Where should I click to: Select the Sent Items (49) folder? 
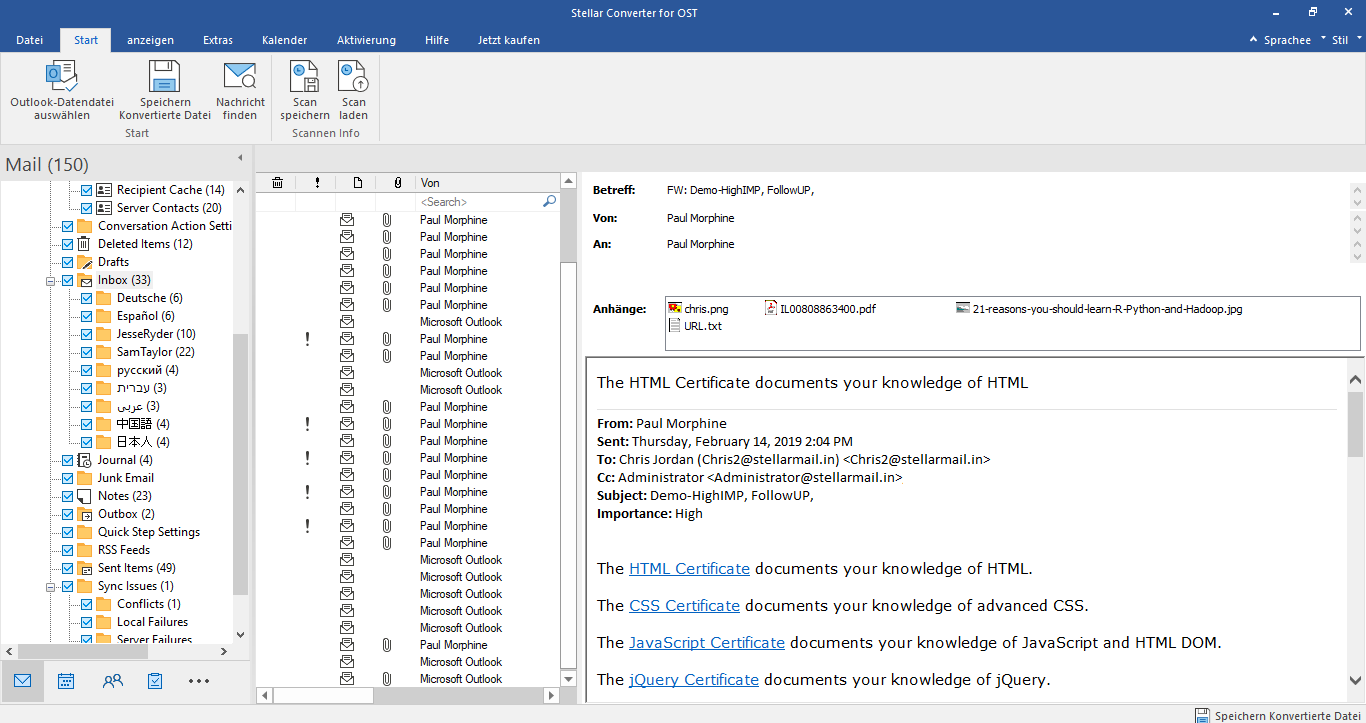point(136,568)
